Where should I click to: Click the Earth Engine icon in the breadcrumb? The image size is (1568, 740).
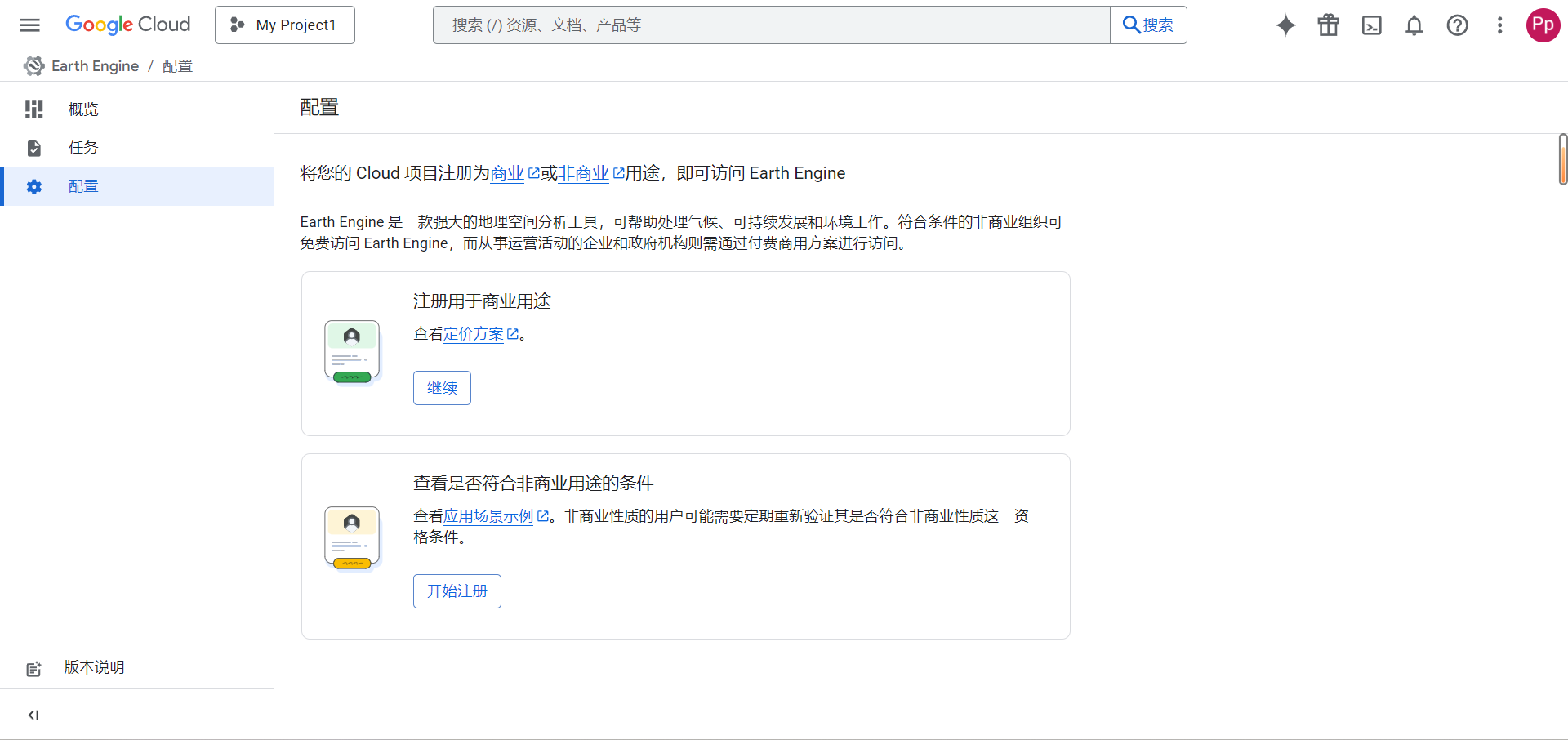point(33,65)
